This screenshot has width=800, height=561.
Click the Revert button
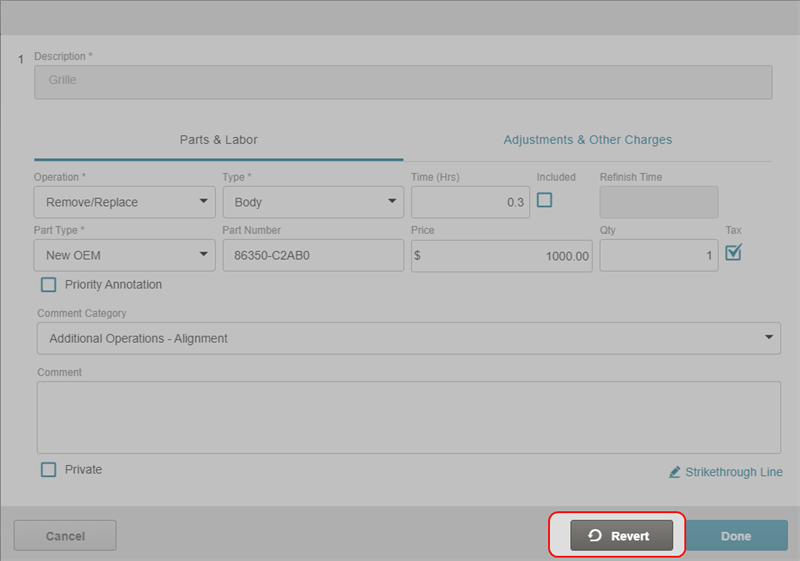(621, 536)
